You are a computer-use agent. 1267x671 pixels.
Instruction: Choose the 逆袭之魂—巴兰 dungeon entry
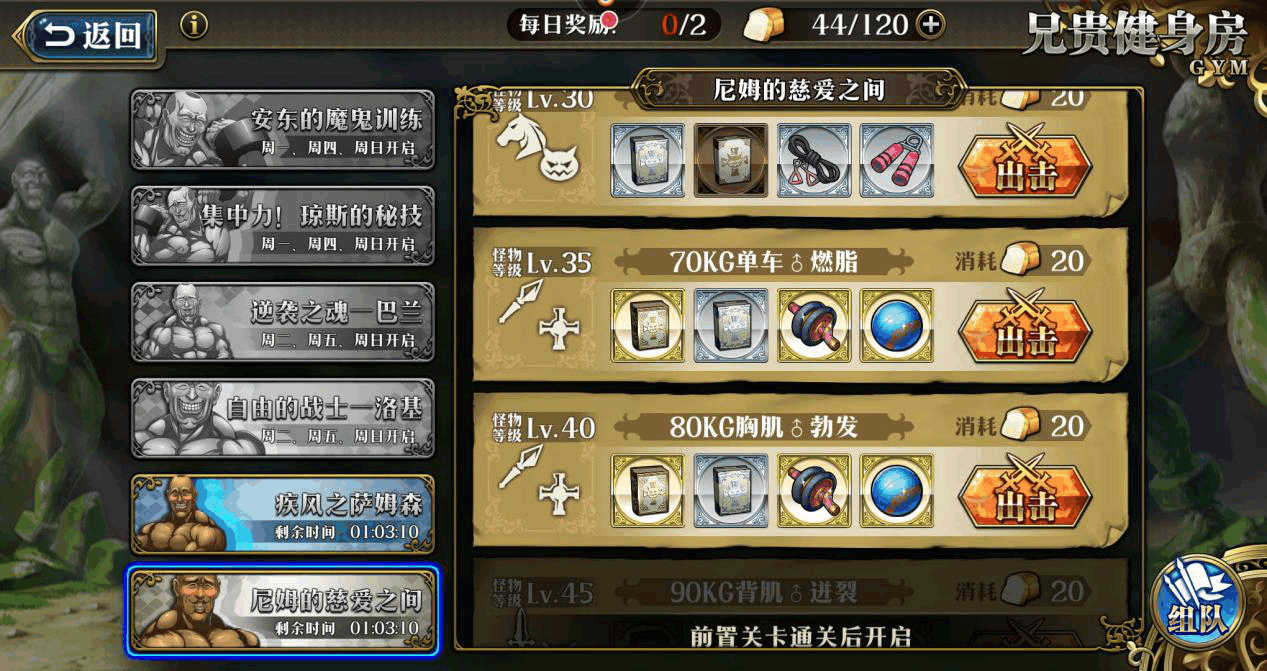coord(283,322)
